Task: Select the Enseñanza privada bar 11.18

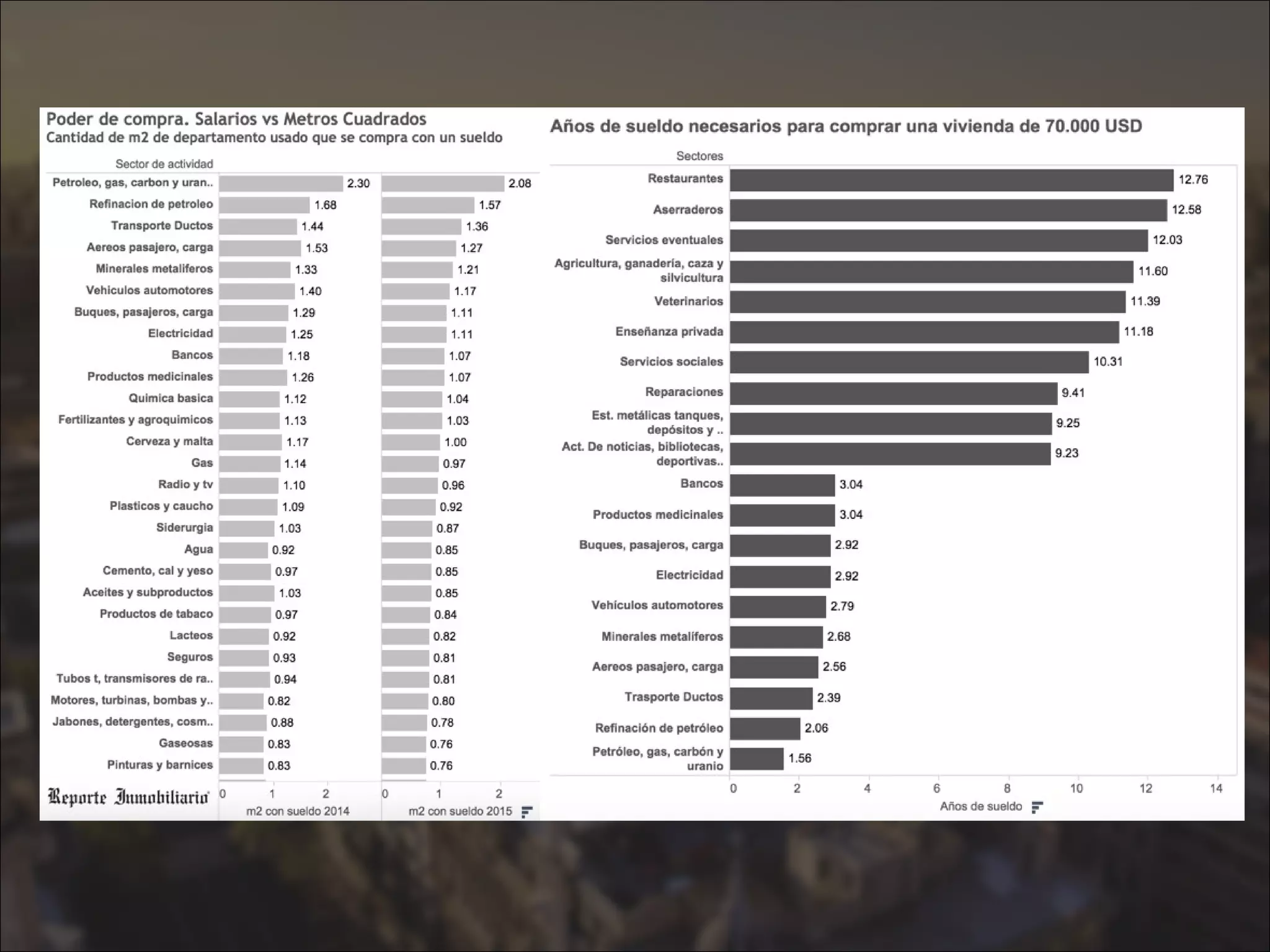Action: pyautogui.click(x=924, y=332)
